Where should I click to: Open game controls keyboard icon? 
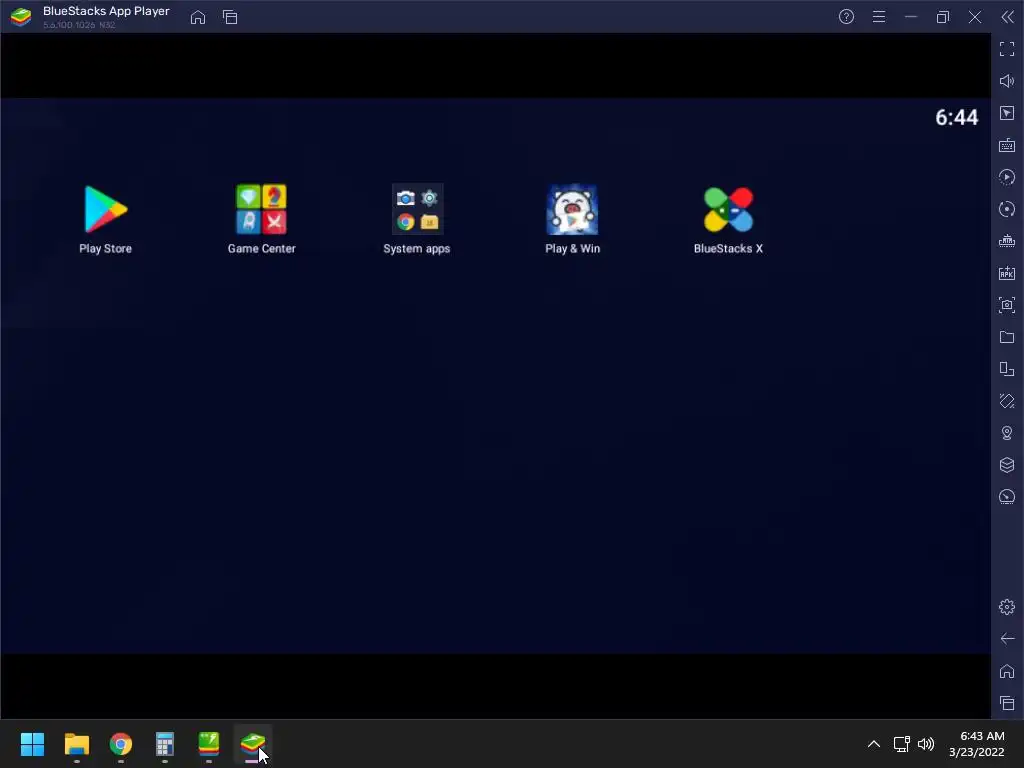(1007, 145)
